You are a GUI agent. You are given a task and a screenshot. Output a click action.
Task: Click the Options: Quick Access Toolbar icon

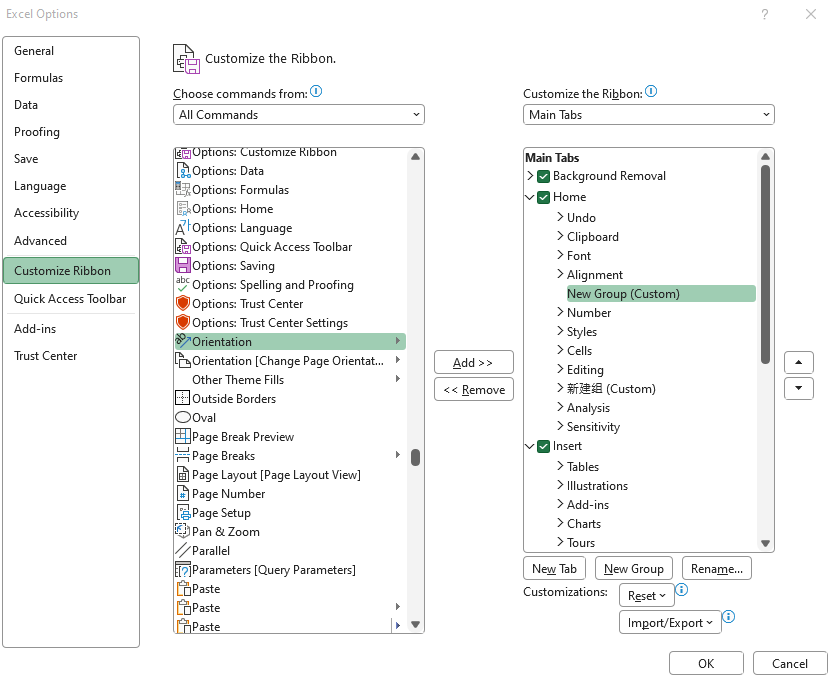tap(182, 247)
